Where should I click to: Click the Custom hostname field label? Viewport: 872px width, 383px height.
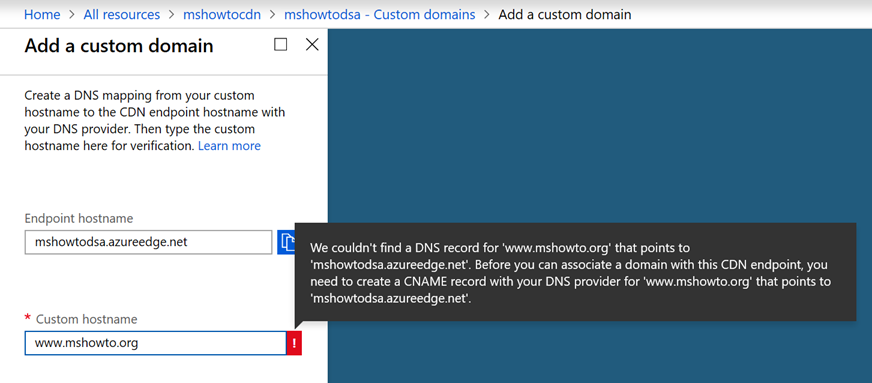87,319
